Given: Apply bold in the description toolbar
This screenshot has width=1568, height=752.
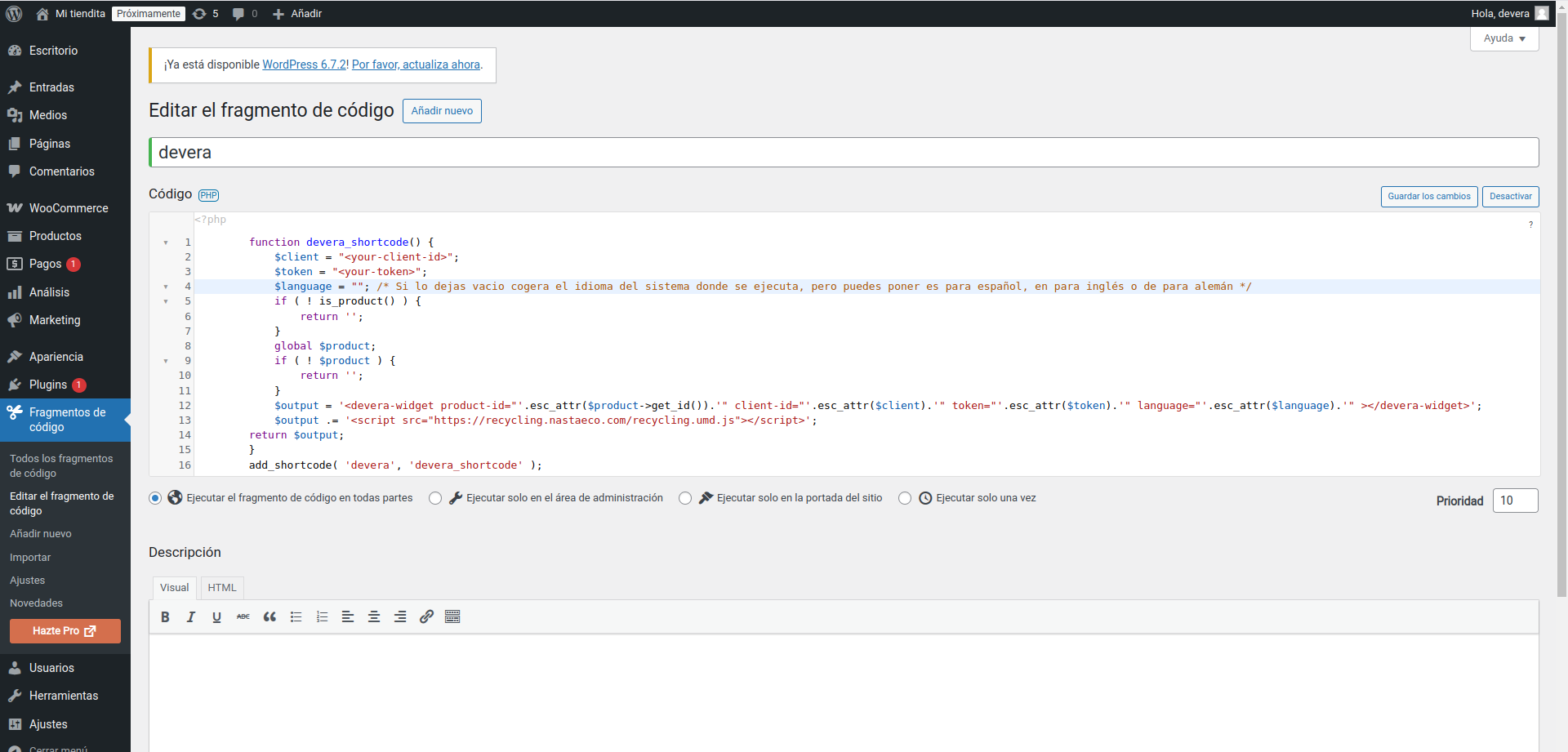Looking at the screenshot, I should point(165,616).
